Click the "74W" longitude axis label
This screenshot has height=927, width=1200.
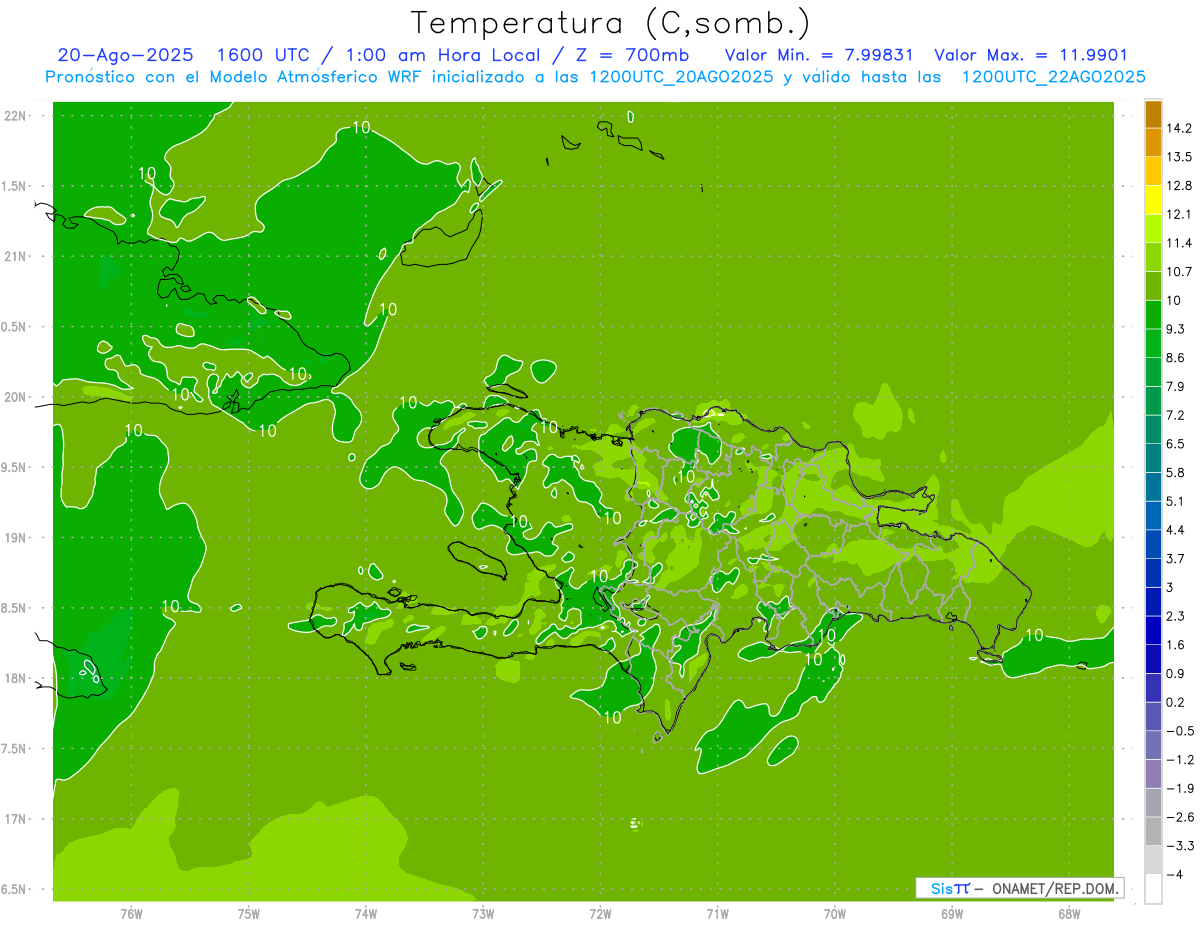pyautogui.click(x=365, y=913)
